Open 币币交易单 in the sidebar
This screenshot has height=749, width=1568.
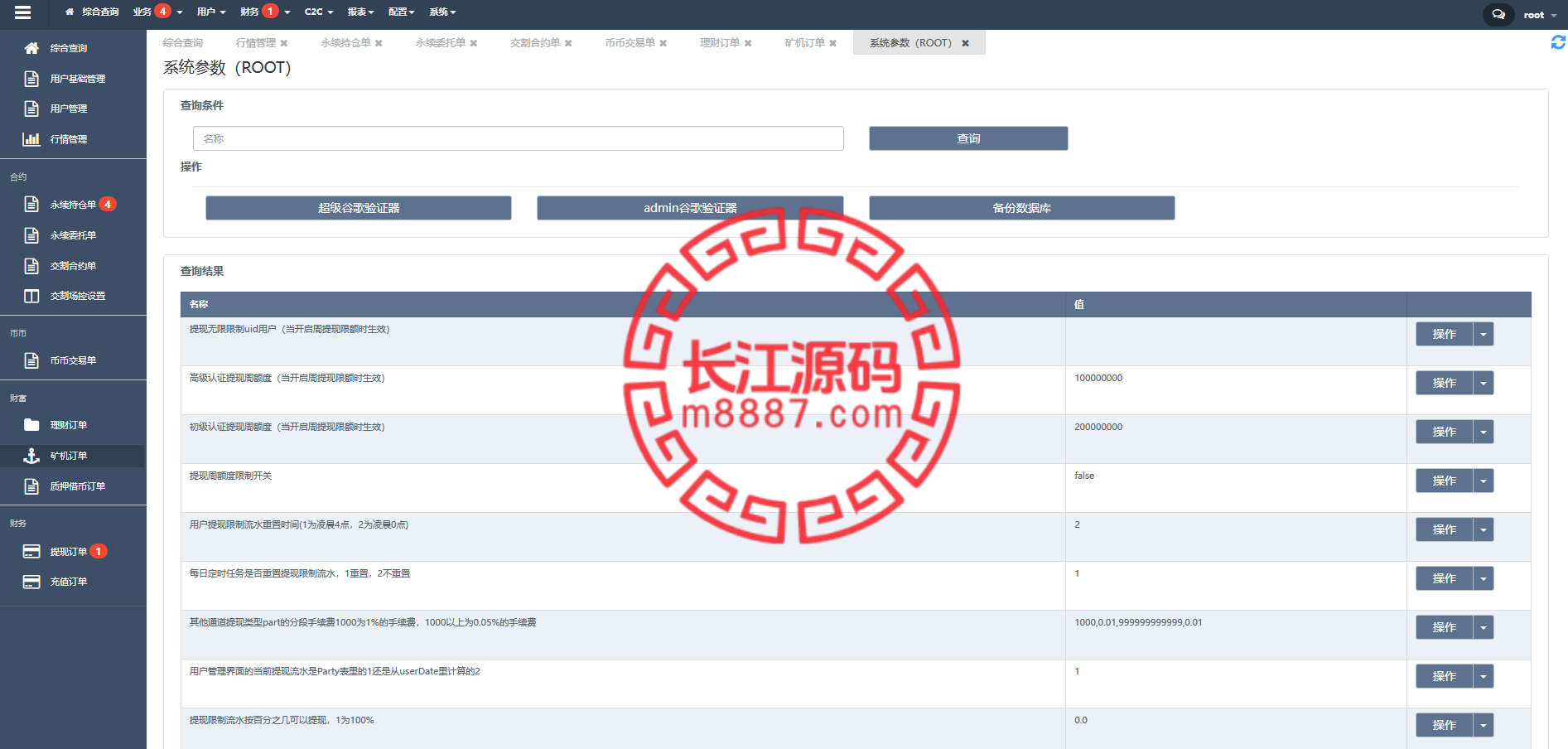click(73, 360)
